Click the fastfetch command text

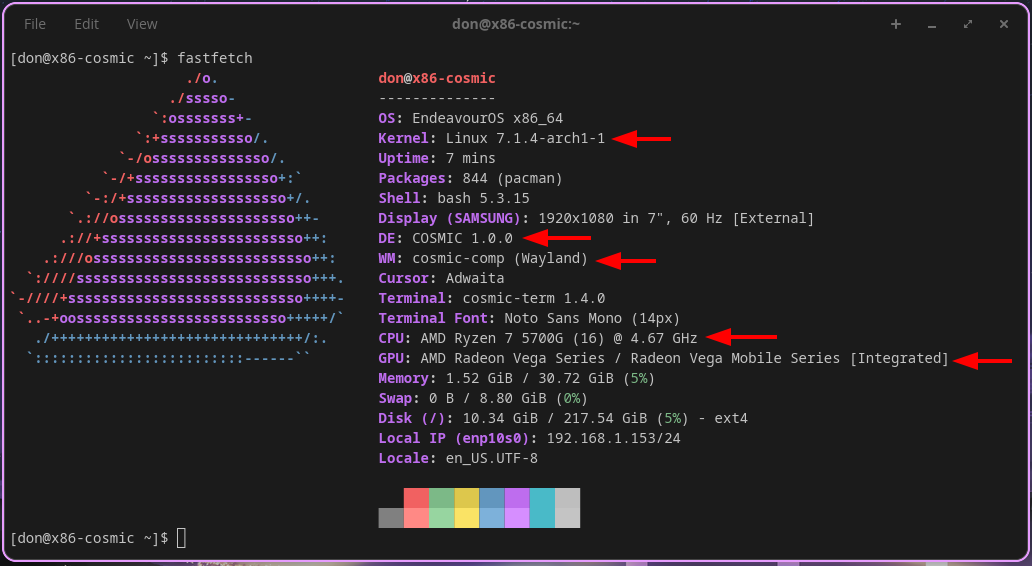[215, 58]
